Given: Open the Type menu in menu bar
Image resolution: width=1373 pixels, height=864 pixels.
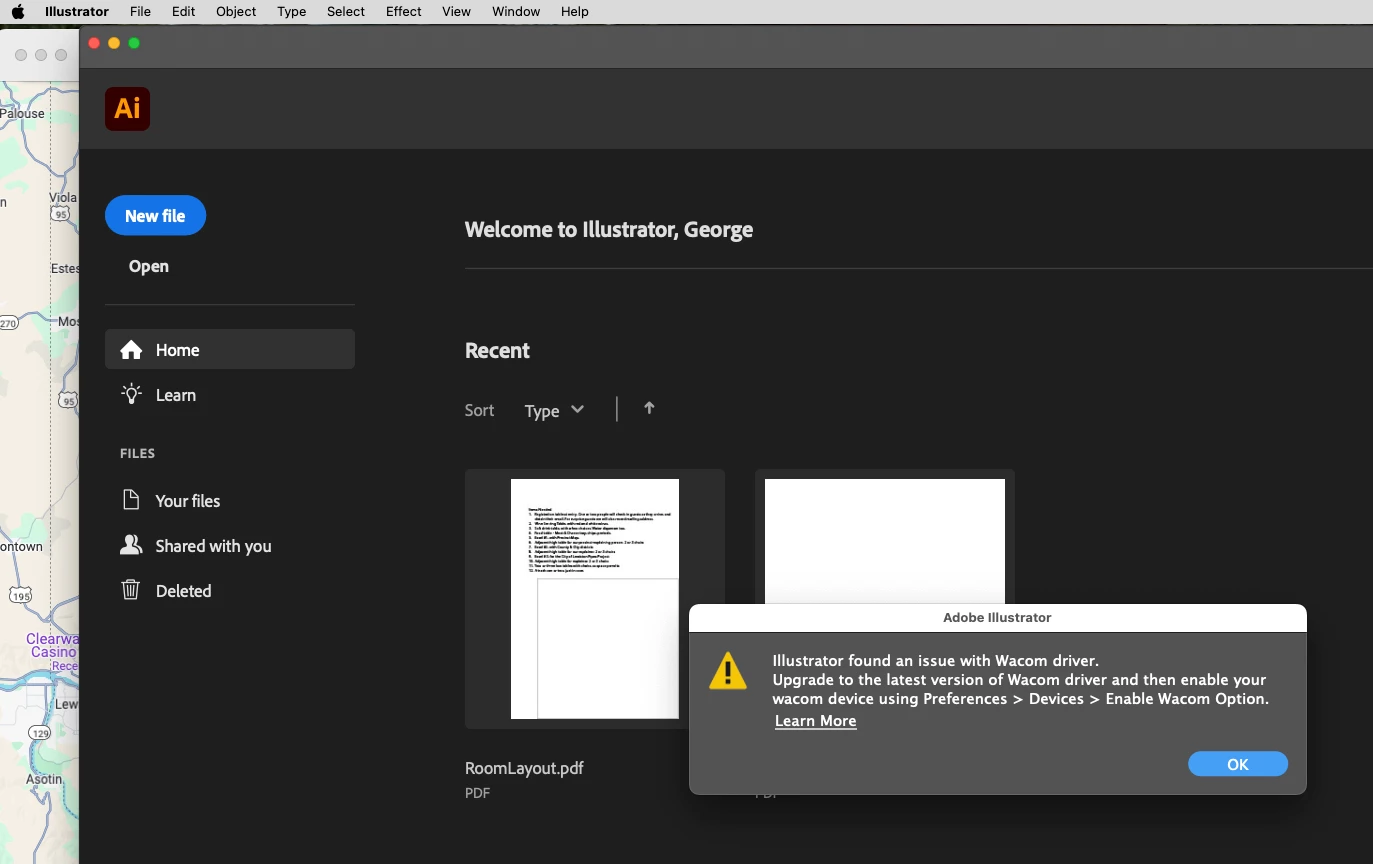Looking at the screenshot, I should click(x=292, y=12).
